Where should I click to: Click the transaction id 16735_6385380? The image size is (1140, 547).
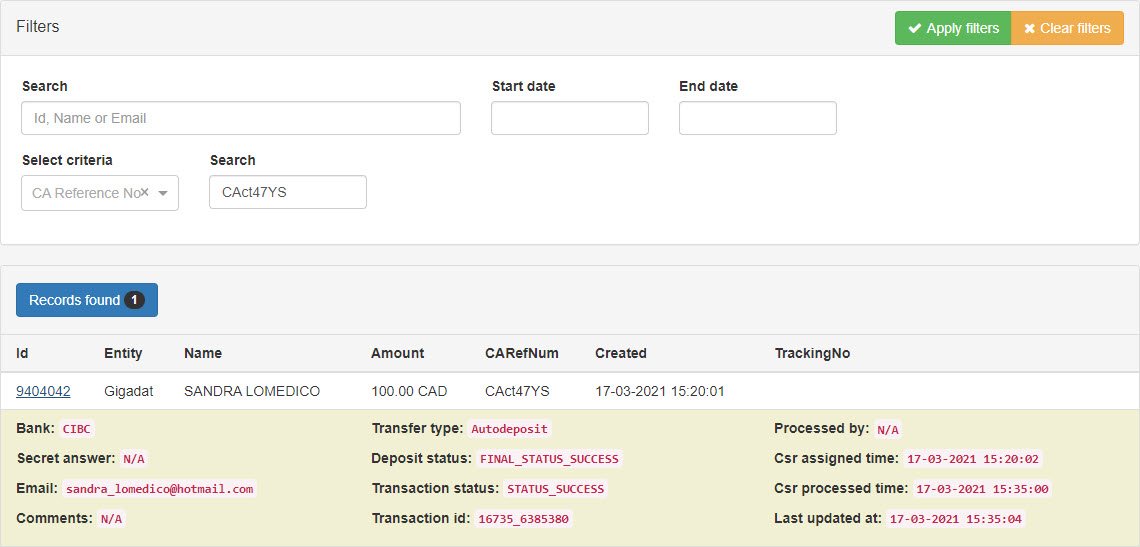coord(524,519)
